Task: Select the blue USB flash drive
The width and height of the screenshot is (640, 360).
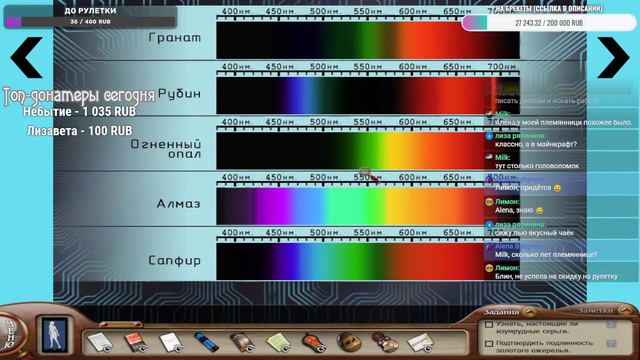Action: [x=206, y=342]
